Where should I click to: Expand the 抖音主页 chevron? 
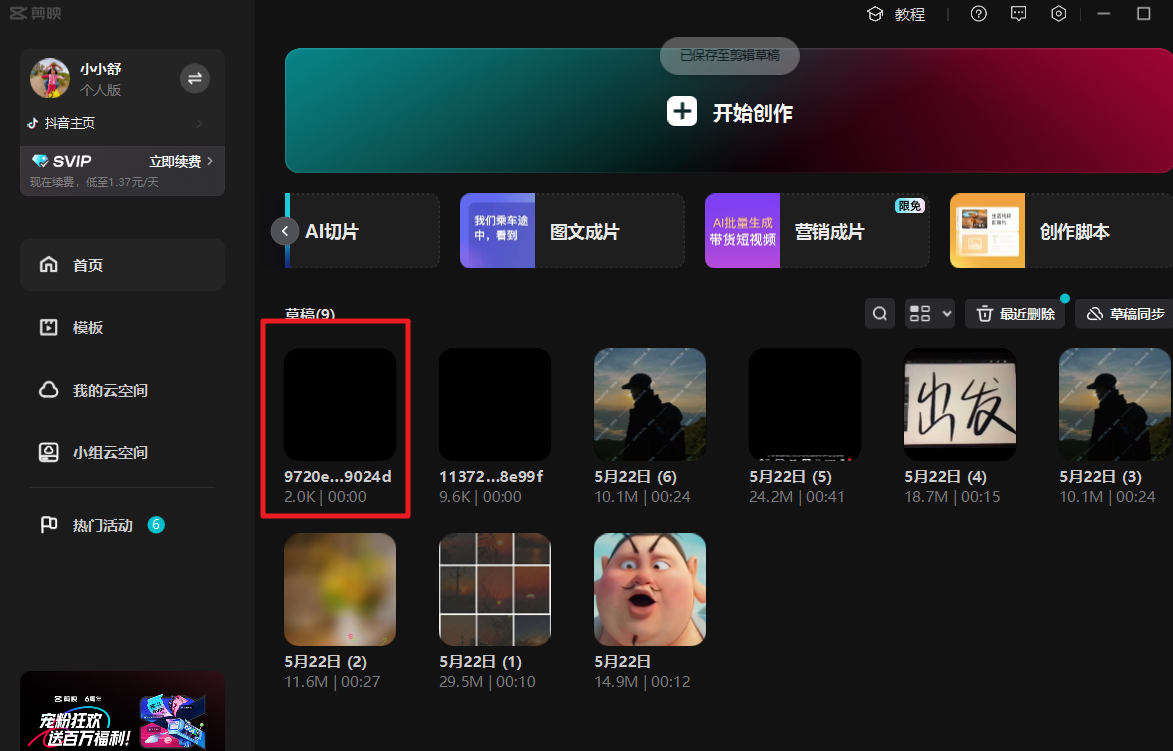pyautogui.click(x=200, y=123)
